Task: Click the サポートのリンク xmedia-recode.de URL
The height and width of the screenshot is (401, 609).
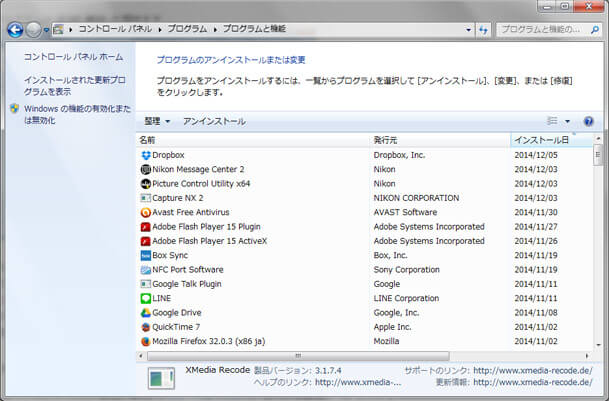Action: pyautogui.click(x=533, y=371)
